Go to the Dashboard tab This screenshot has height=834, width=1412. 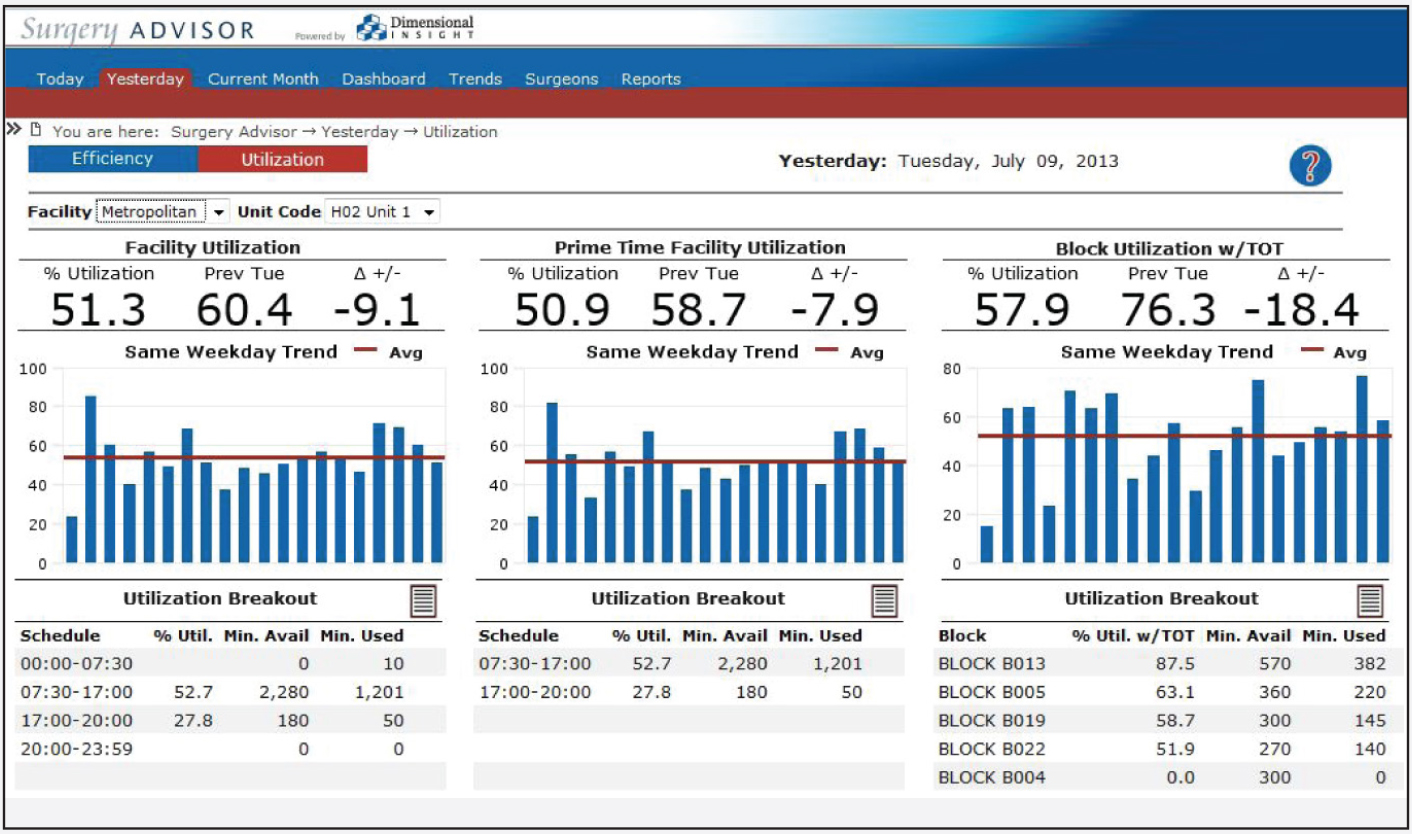coord(383,79)
